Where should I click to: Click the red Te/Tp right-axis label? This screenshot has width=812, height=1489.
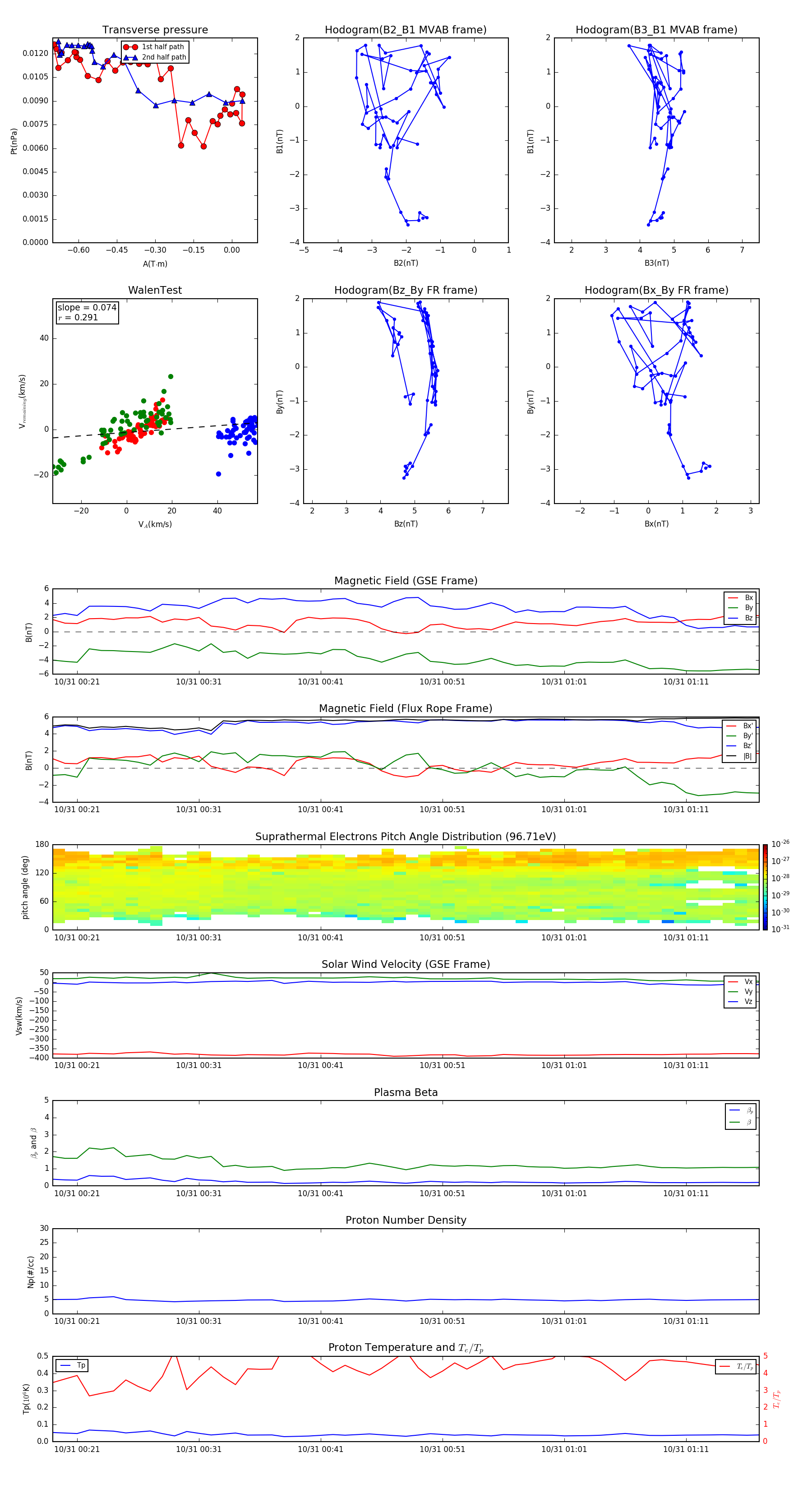pyautogui.click(x=777, y=1399)
